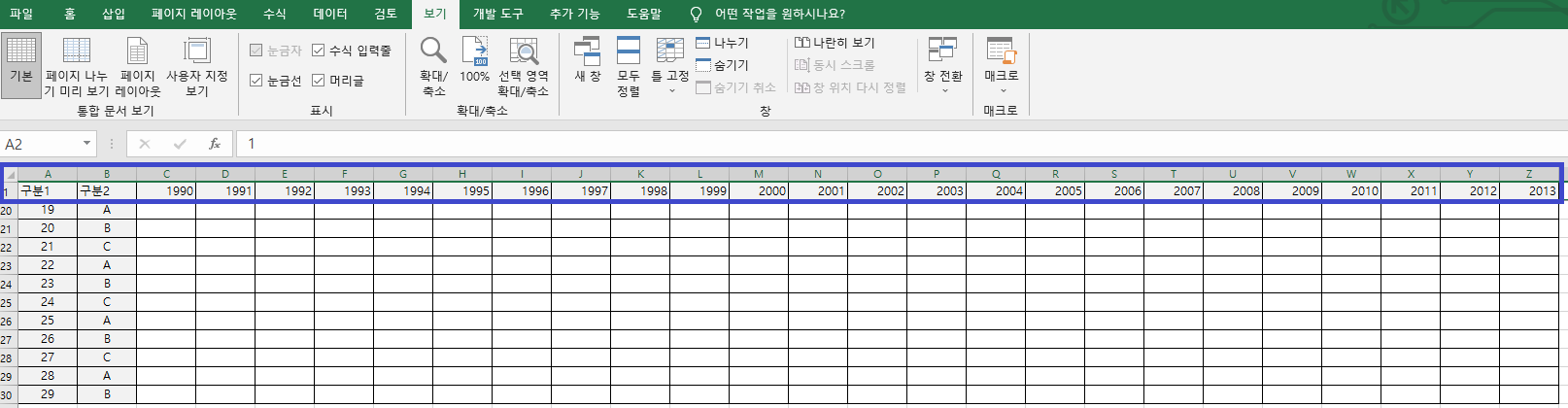The width and height of the screenshot is (1568, 408).
Task: Switch to the Developer (개발 도구) tab
Action: tap(498, 14)
